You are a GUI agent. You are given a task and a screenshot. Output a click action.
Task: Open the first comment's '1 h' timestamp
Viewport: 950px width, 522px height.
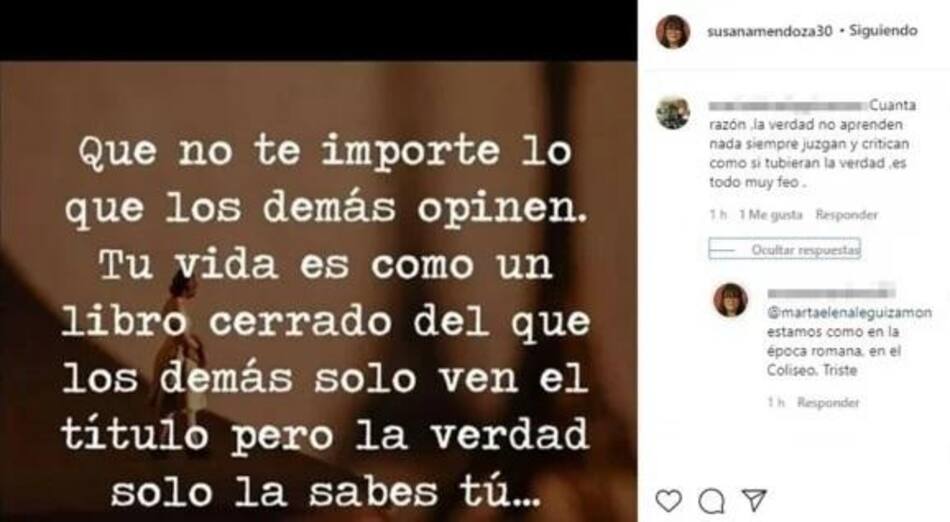[718, 214]
